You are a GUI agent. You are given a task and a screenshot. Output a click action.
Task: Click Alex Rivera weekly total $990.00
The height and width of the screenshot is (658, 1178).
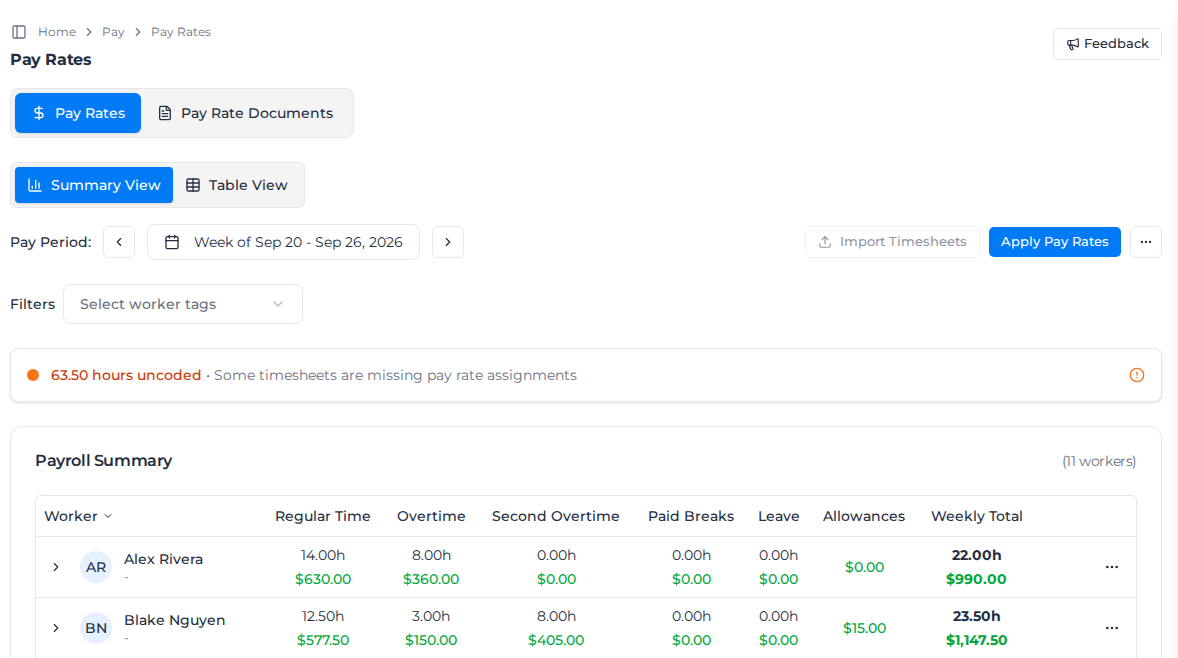[x=976, y=579]
